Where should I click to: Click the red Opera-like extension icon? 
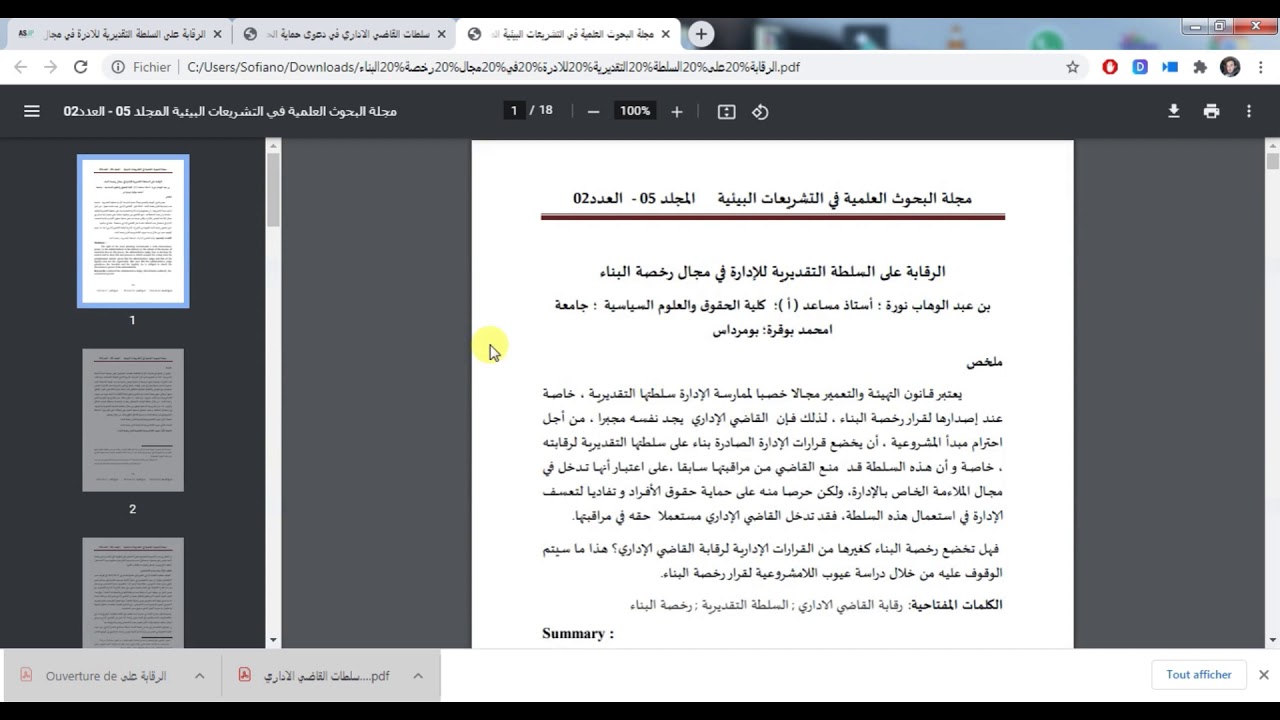1110,67
